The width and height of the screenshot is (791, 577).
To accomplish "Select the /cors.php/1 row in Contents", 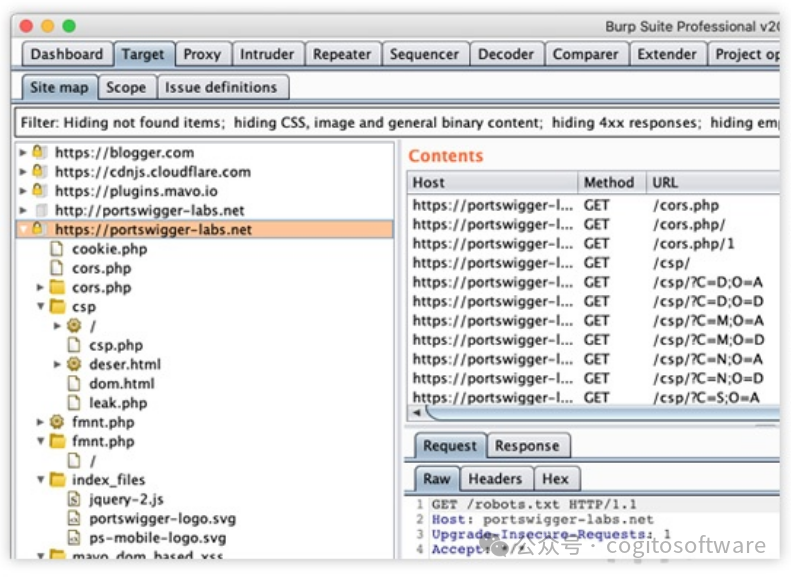I will tap(593, 244).
